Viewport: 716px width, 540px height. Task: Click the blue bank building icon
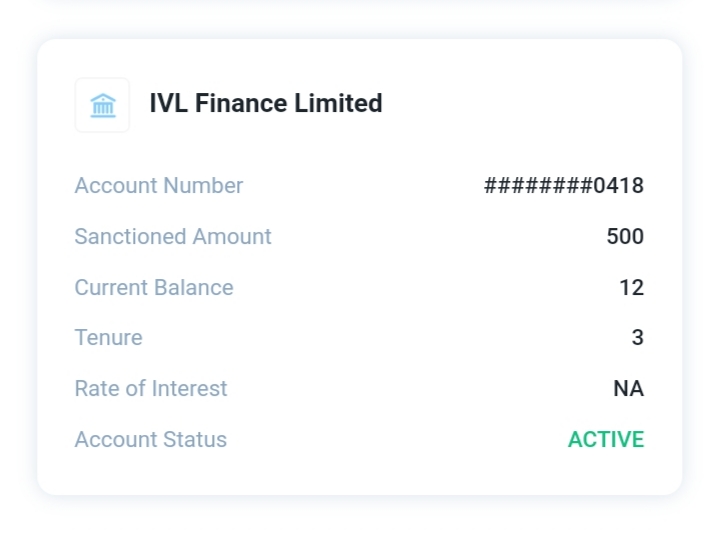[102, 105]
